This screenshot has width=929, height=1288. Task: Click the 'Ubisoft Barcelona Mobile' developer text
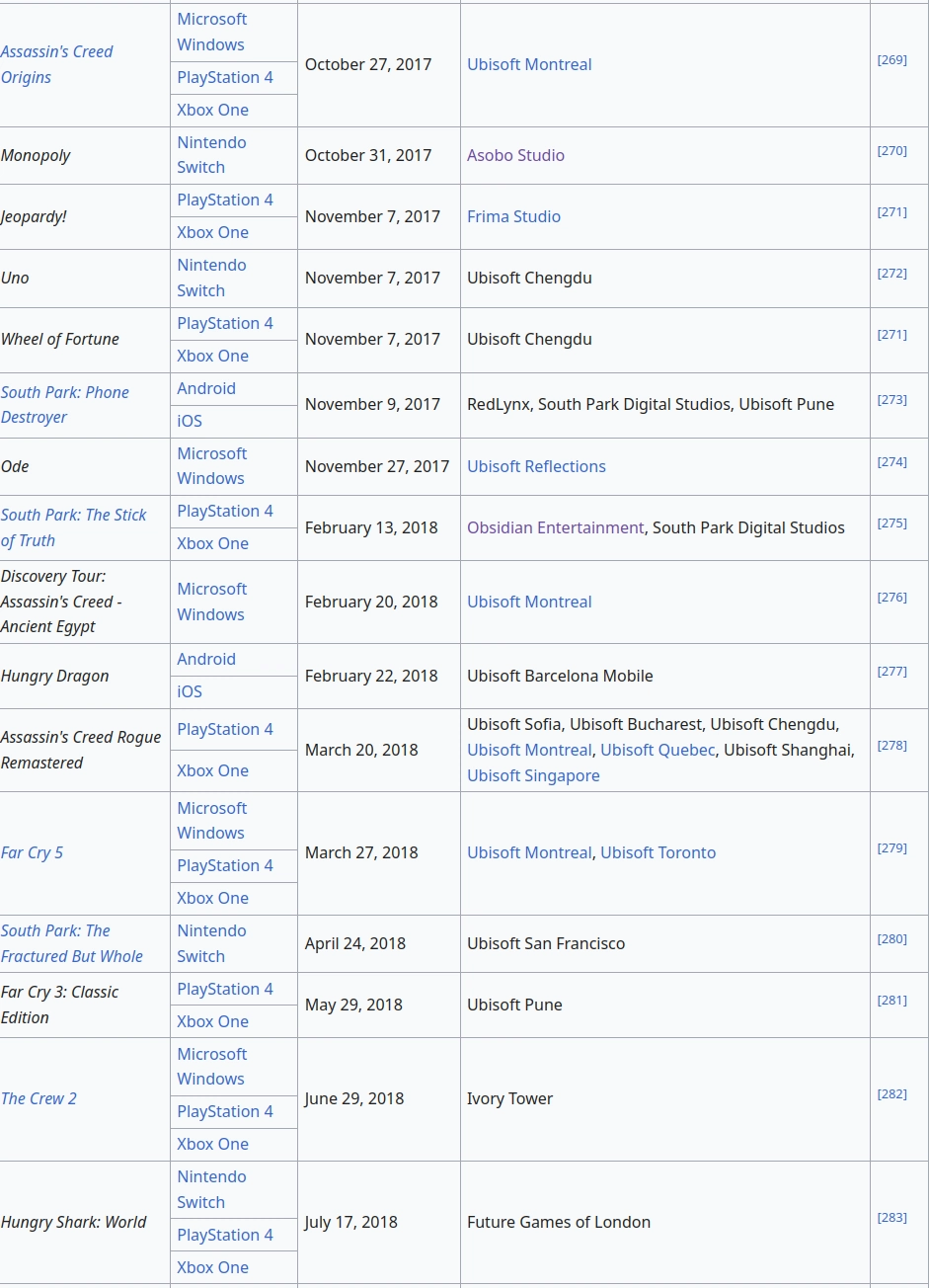click(x=560, y=676)
